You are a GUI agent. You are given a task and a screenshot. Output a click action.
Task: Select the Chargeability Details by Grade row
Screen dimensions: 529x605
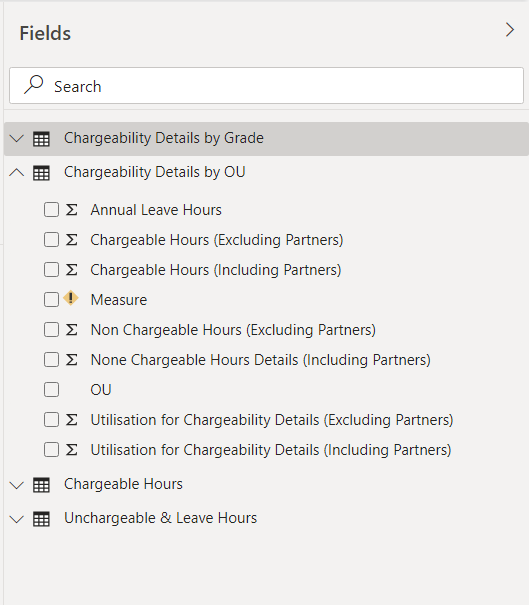pos(266,139)
